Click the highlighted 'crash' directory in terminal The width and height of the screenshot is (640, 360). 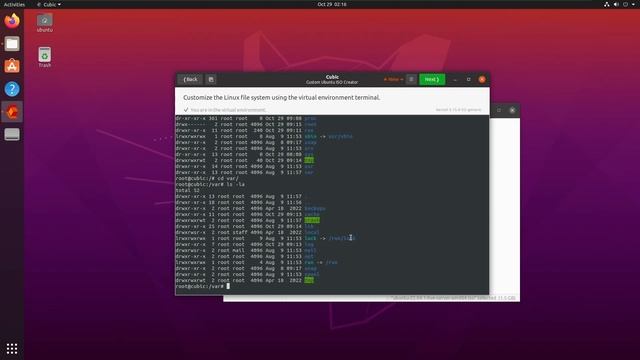(x=312, y=220)
